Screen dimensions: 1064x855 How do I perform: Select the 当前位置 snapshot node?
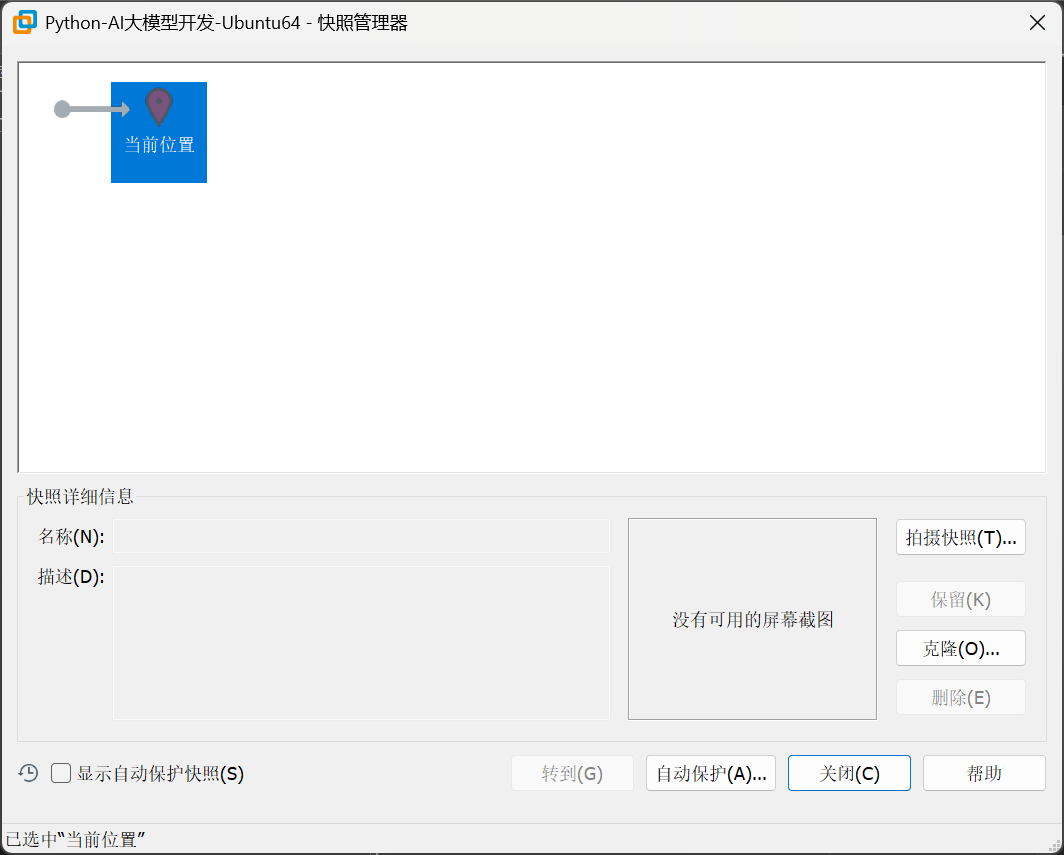pyautogui.click(x=159, y=132)
